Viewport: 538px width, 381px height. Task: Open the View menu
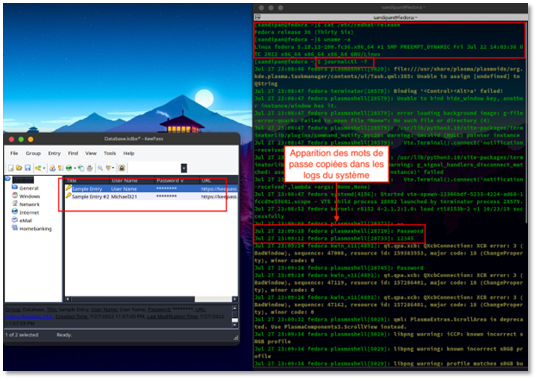pyautogui.click(x=91, y=153)
